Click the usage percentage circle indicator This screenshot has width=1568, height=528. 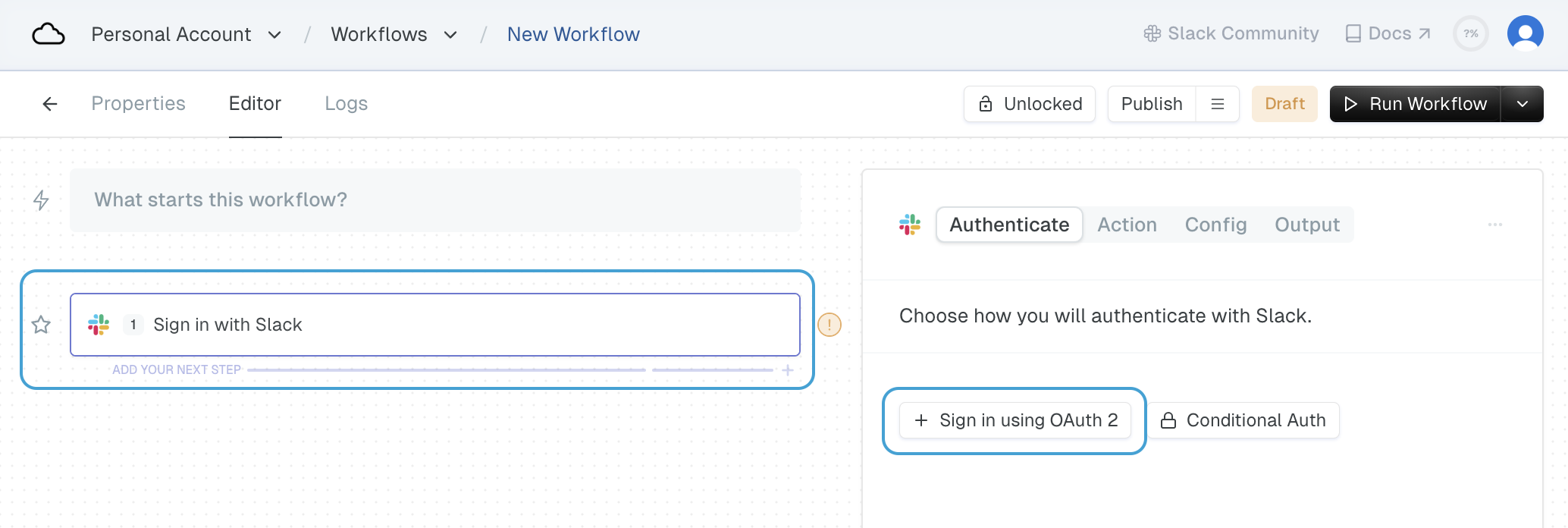pos(1470,33)
